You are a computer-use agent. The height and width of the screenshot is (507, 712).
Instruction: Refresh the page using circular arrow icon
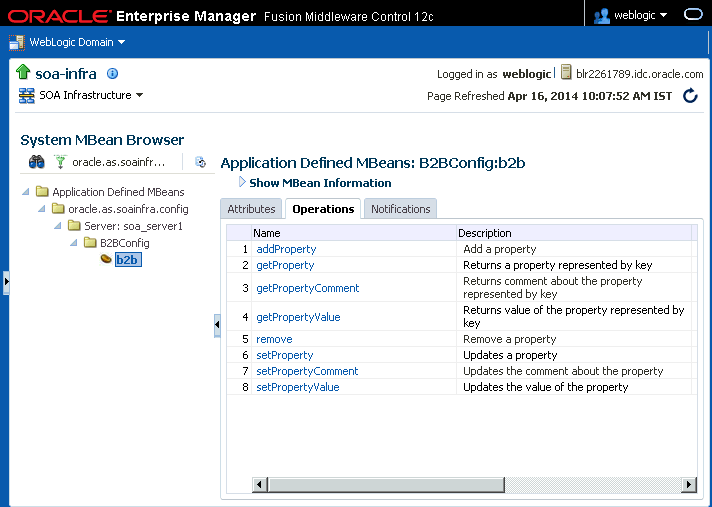(x=690, y=96)
